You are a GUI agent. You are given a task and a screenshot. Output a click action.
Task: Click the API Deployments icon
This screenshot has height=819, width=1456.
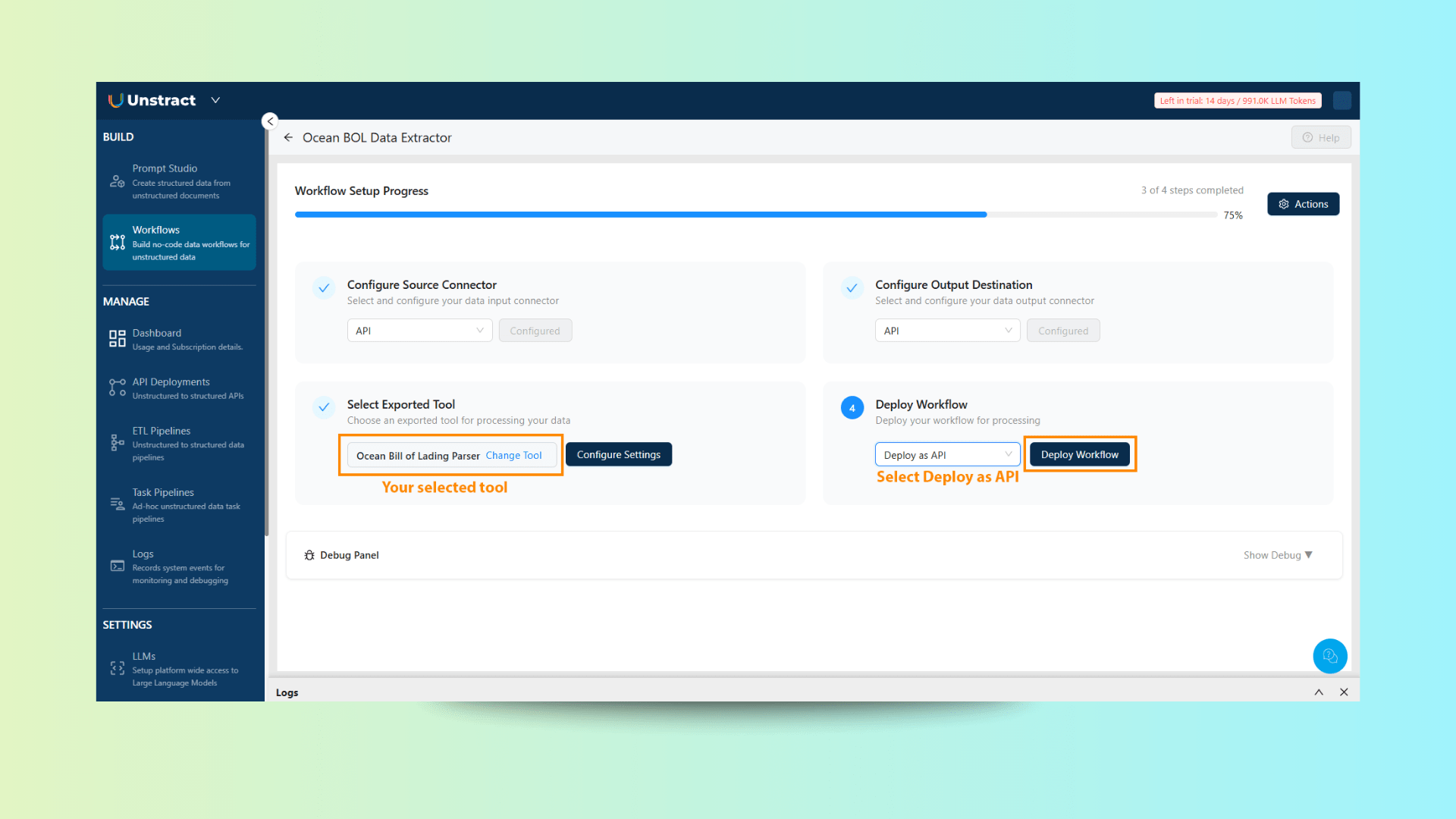click(117, 388)
